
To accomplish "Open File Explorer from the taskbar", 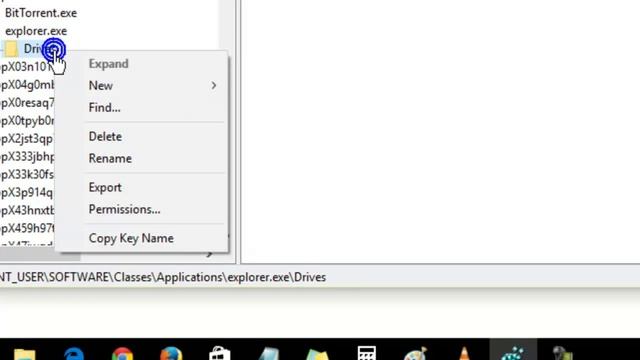I will click(24, 353).
